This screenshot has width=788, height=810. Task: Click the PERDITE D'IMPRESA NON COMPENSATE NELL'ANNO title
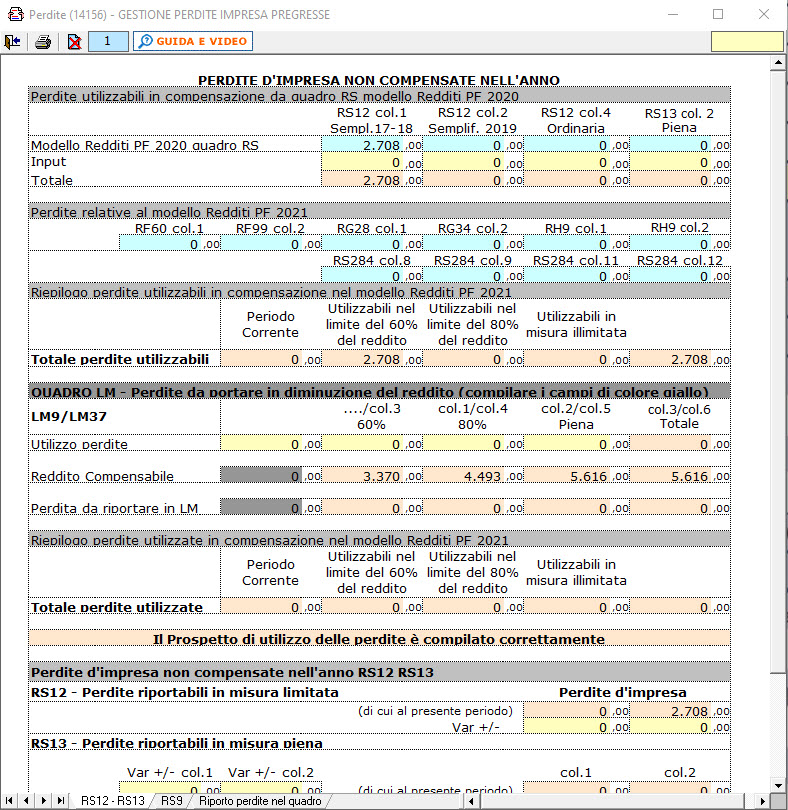coord(379,80)
